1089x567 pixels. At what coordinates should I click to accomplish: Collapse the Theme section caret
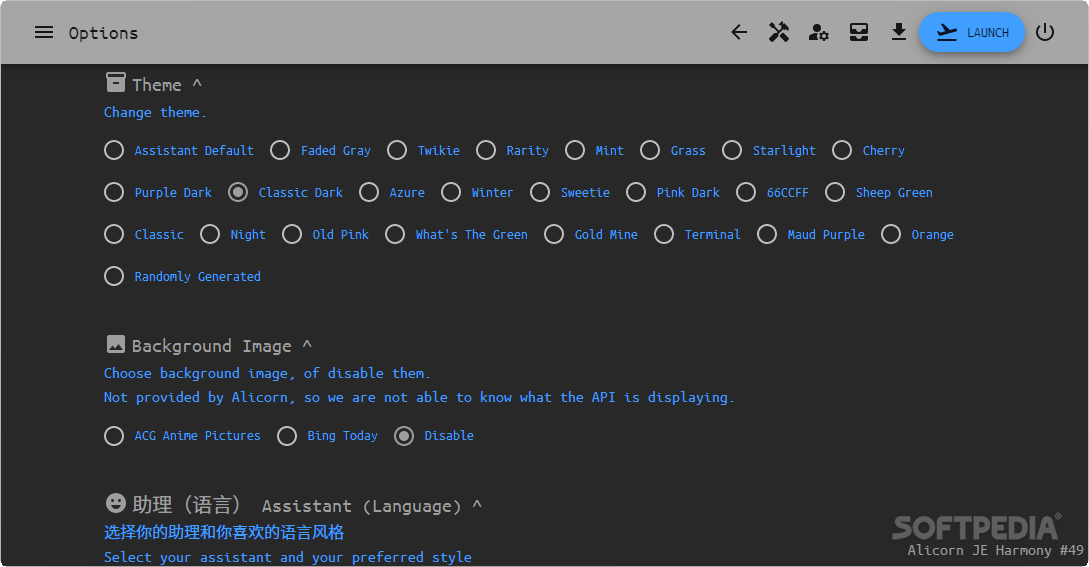(197, 84)
